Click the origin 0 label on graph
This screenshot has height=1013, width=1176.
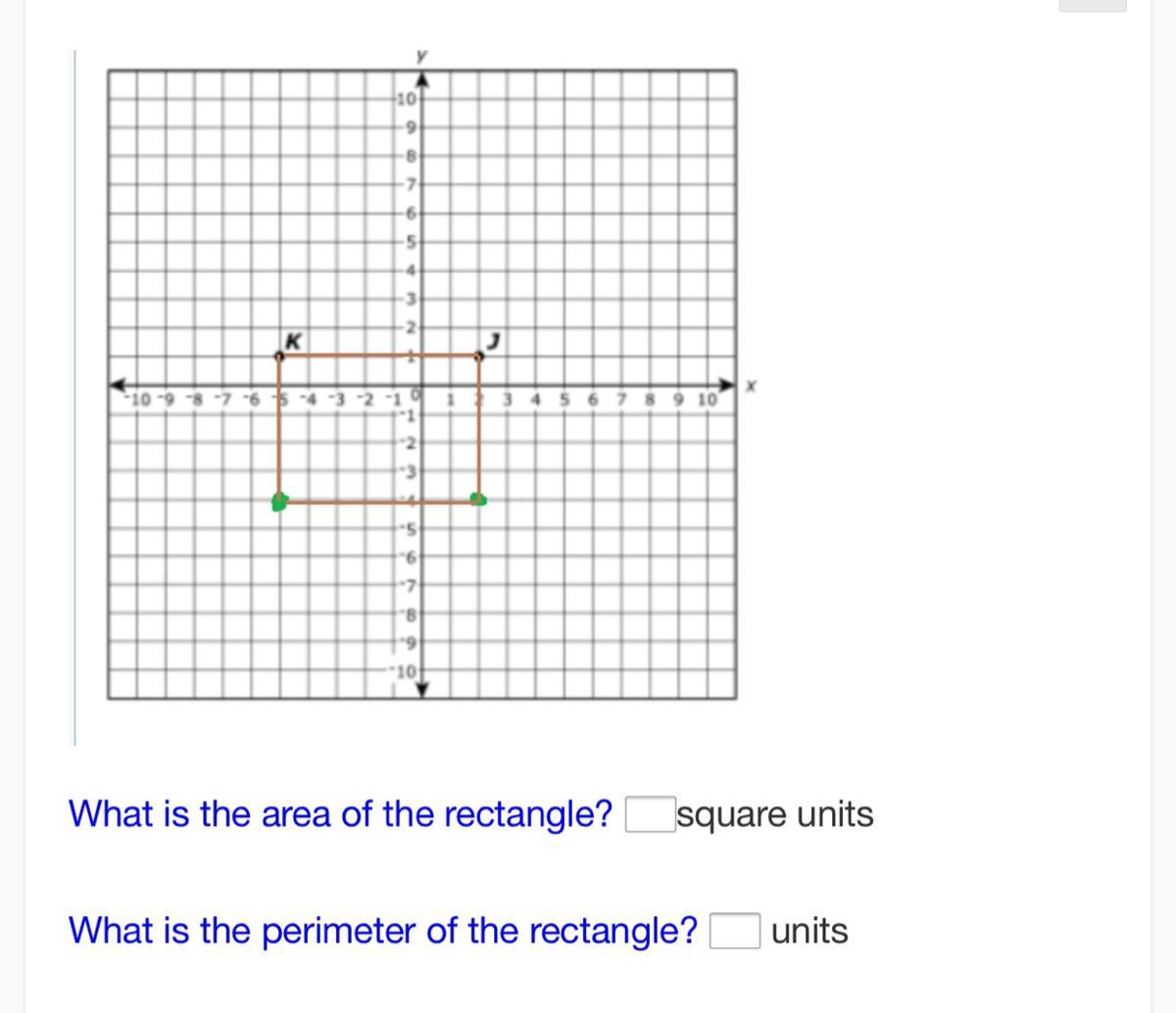(x=416, y=394)
